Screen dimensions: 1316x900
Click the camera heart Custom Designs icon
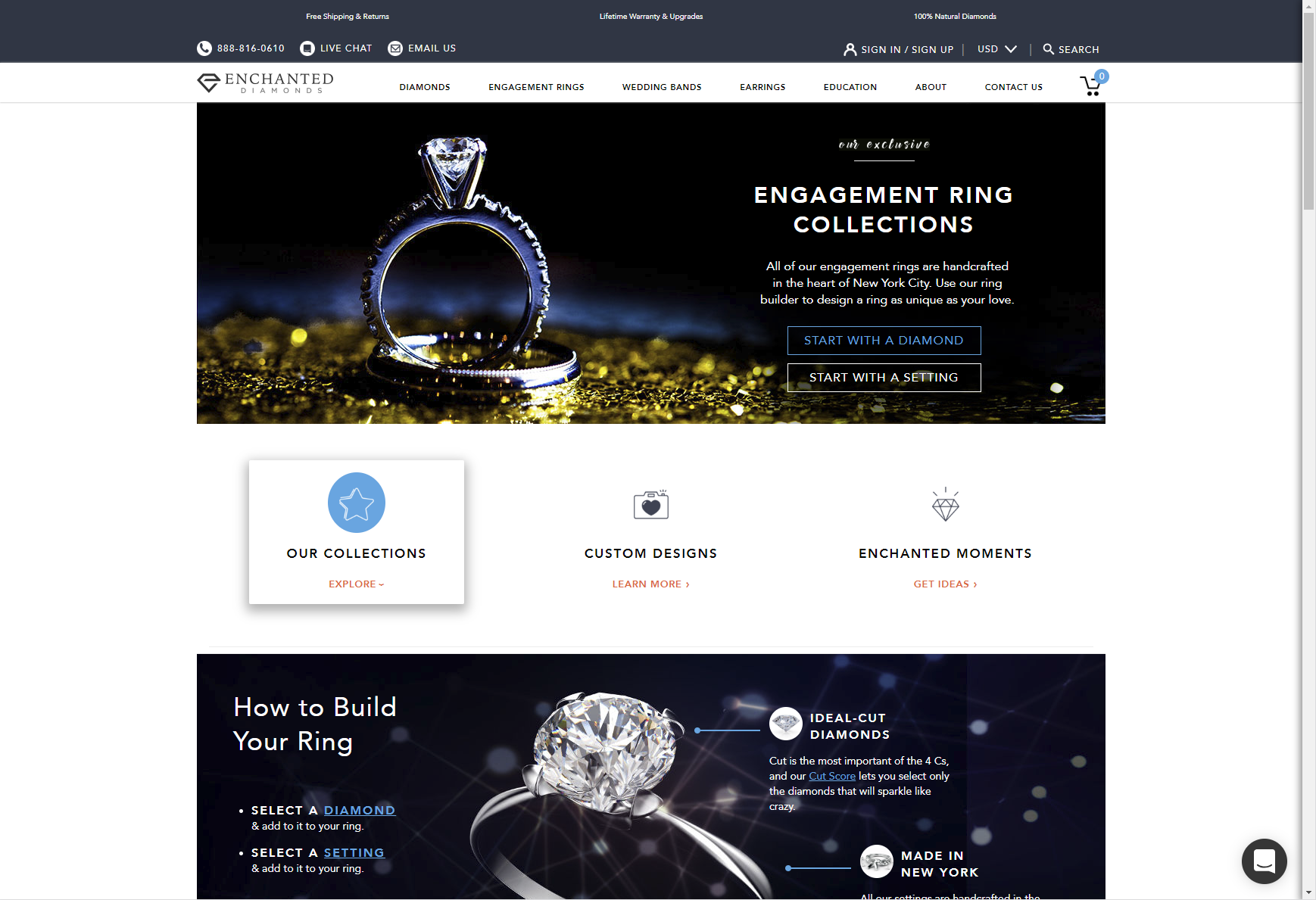[651, 504]
